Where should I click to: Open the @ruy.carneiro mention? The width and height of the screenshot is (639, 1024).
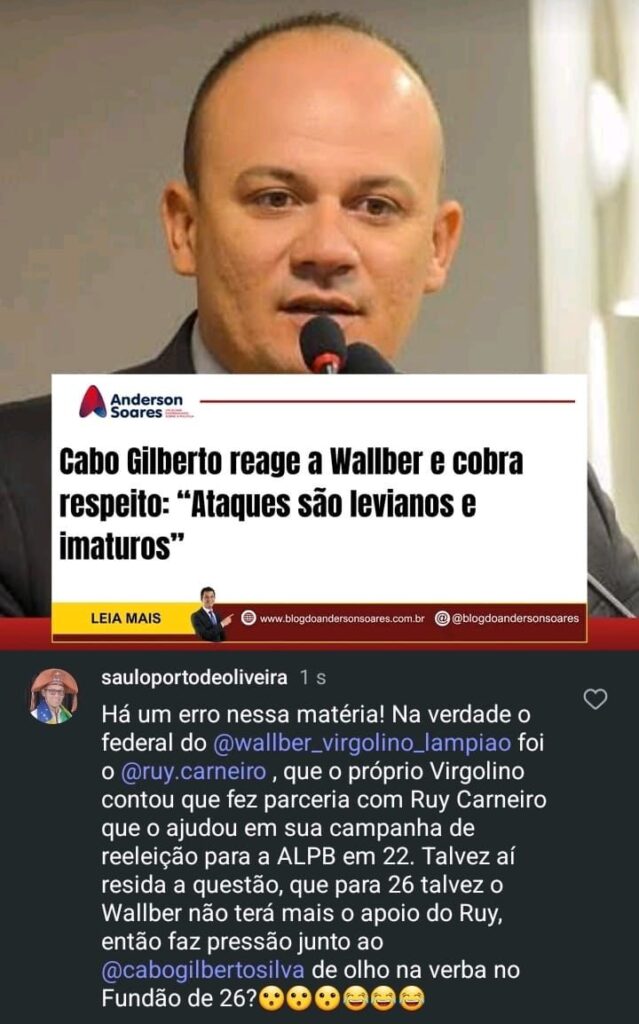pos(194,772)
